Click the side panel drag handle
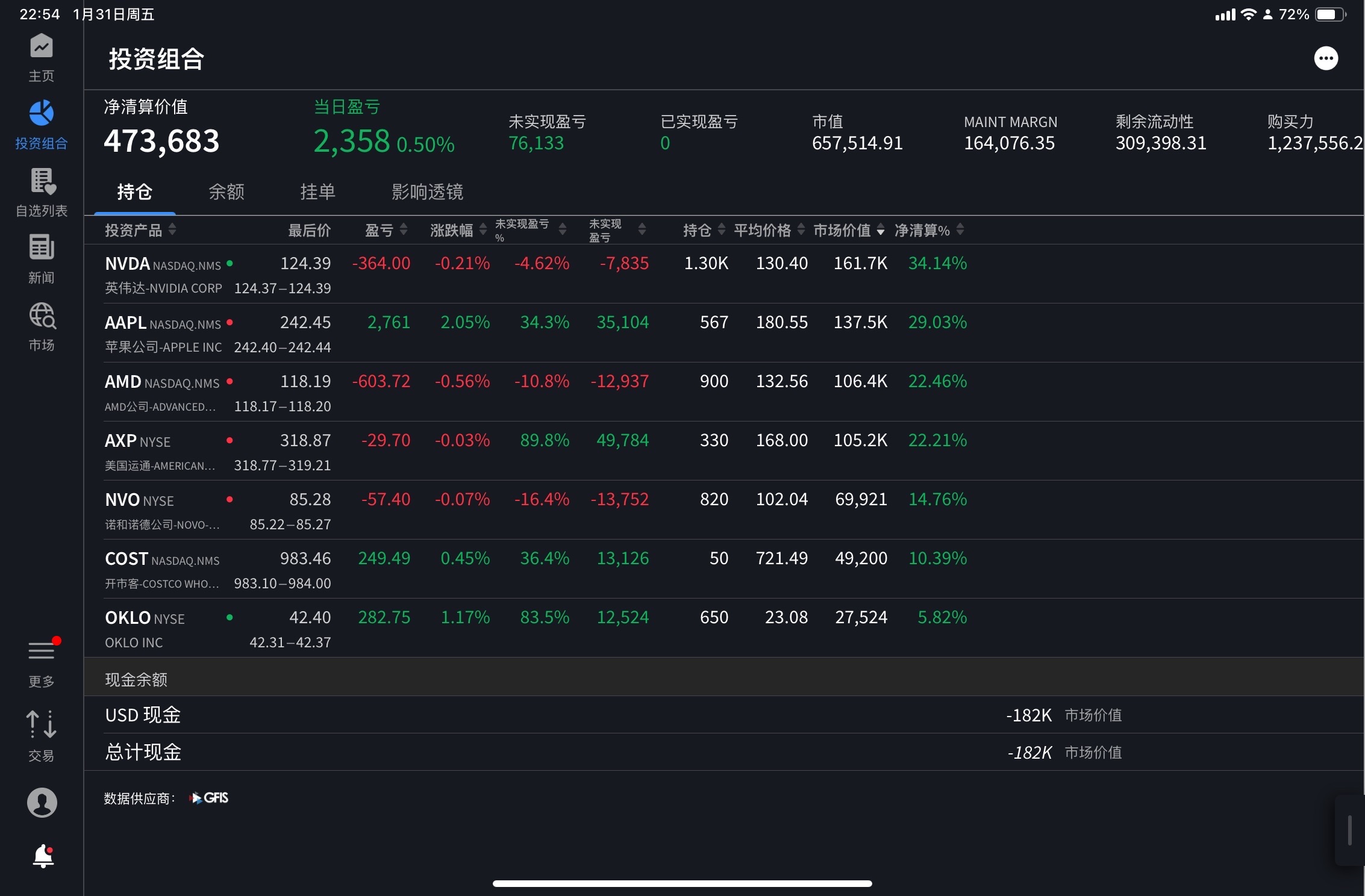Viewport: 1365px width, 896px height. pyautogui.click(x=1349, y=830)
